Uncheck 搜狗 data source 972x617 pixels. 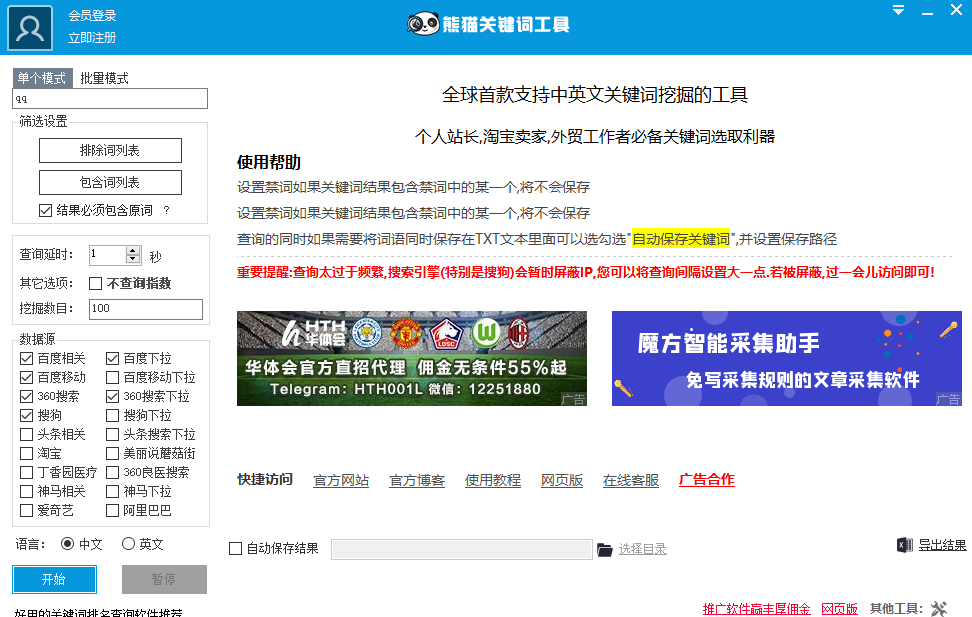pyautogui.click(x=26, y=415)
